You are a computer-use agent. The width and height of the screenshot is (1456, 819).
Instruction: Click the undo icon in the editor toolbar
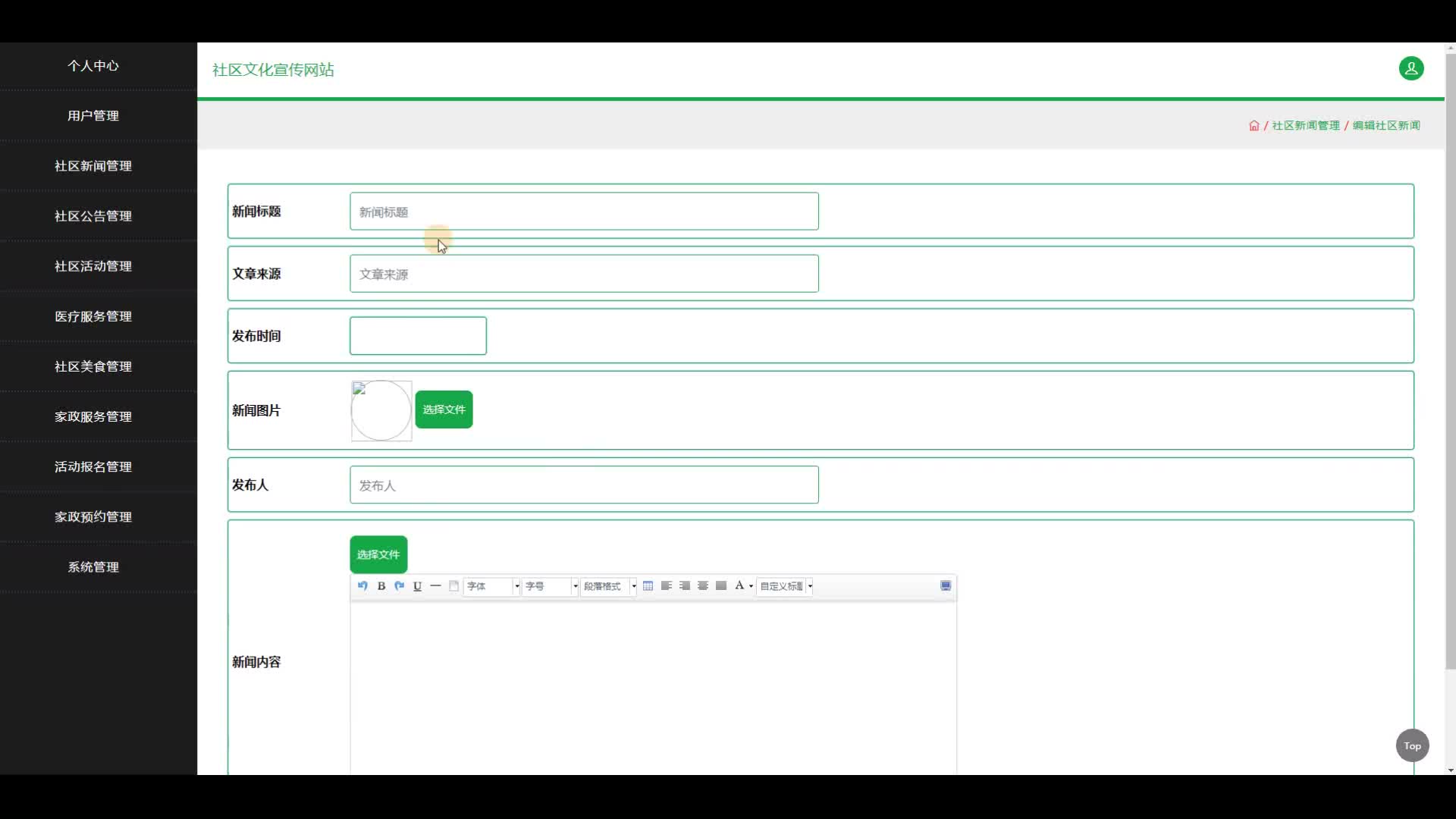362,585
